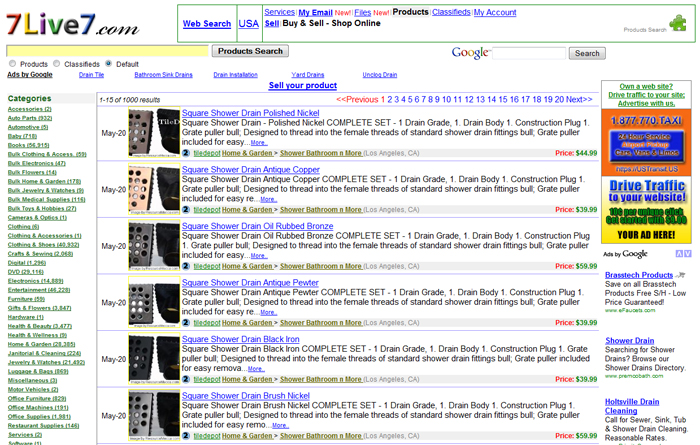Click Antique Copper drain thumbnail image
Viewport: 700px width, 445px height.
point(154,190)
